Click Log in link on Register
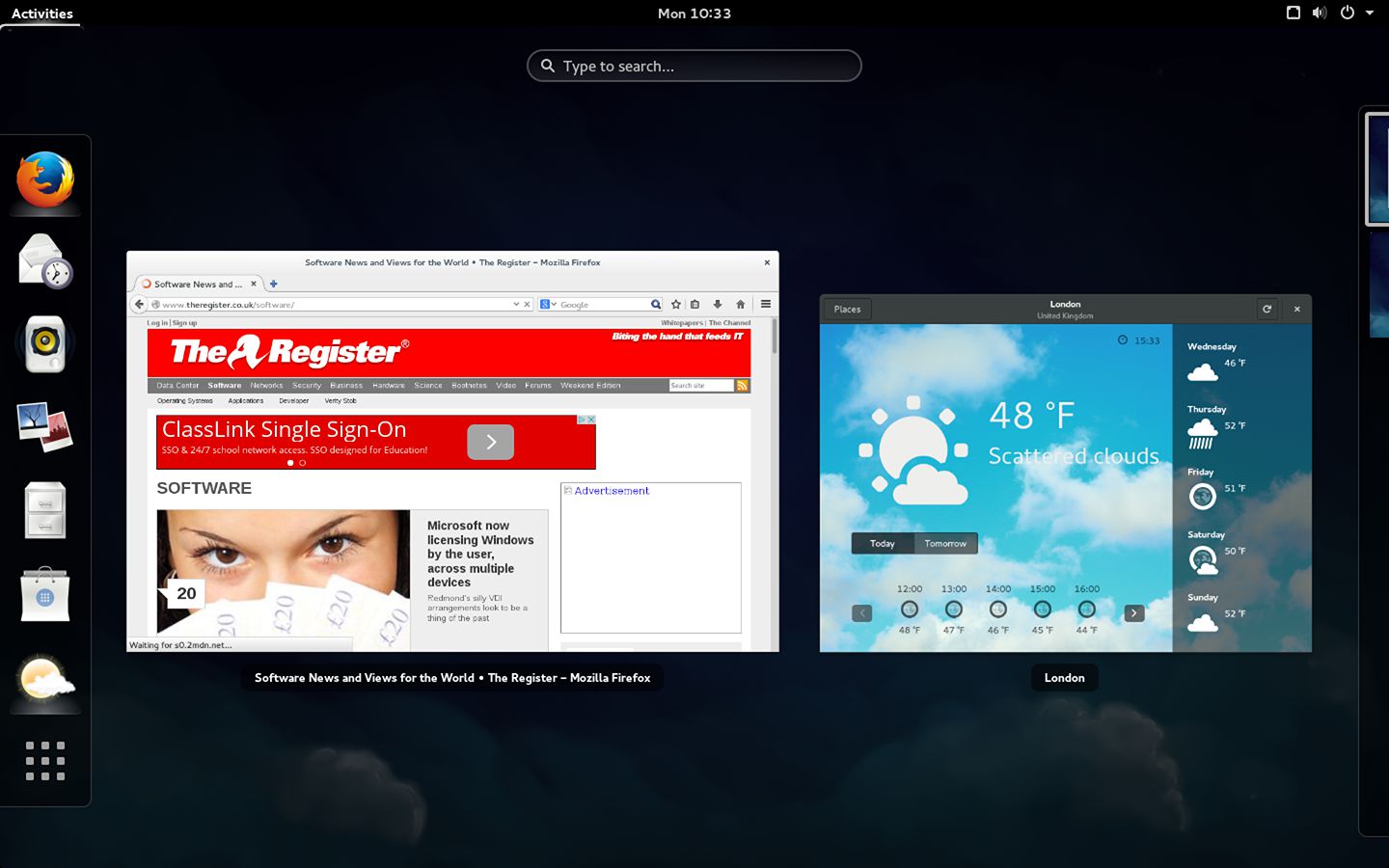The image size is (1389, 868). [157, 323]
